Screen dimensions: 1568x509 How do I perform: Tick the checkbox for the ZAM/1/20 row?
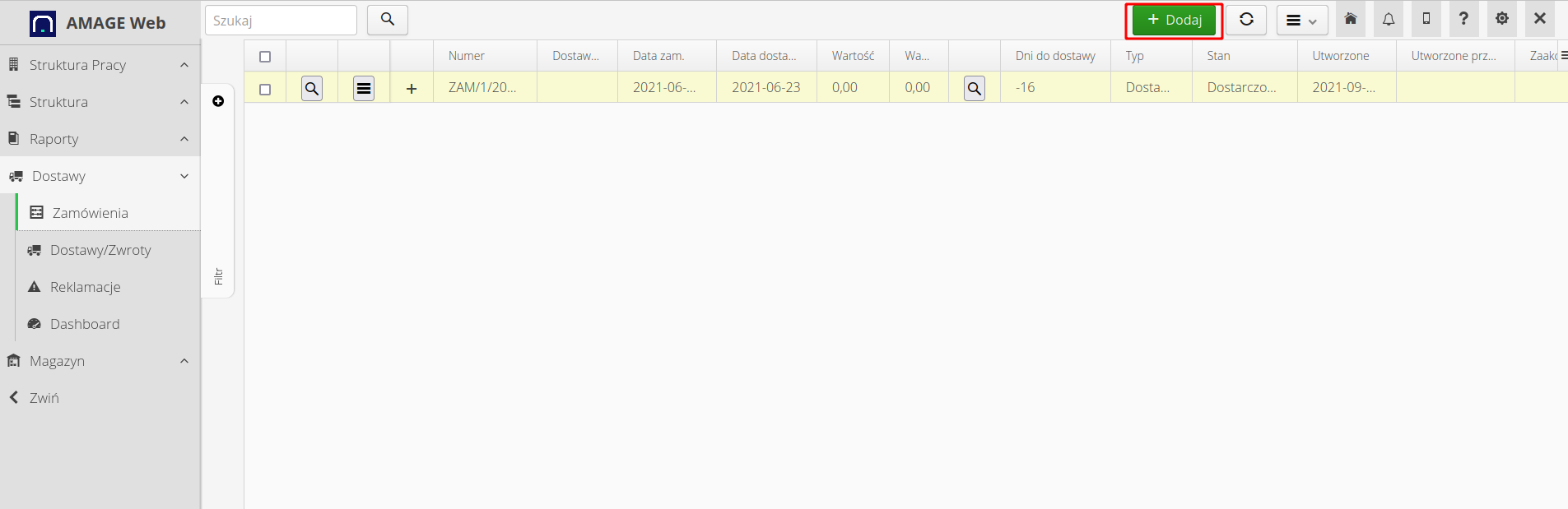tap(265, 89)
